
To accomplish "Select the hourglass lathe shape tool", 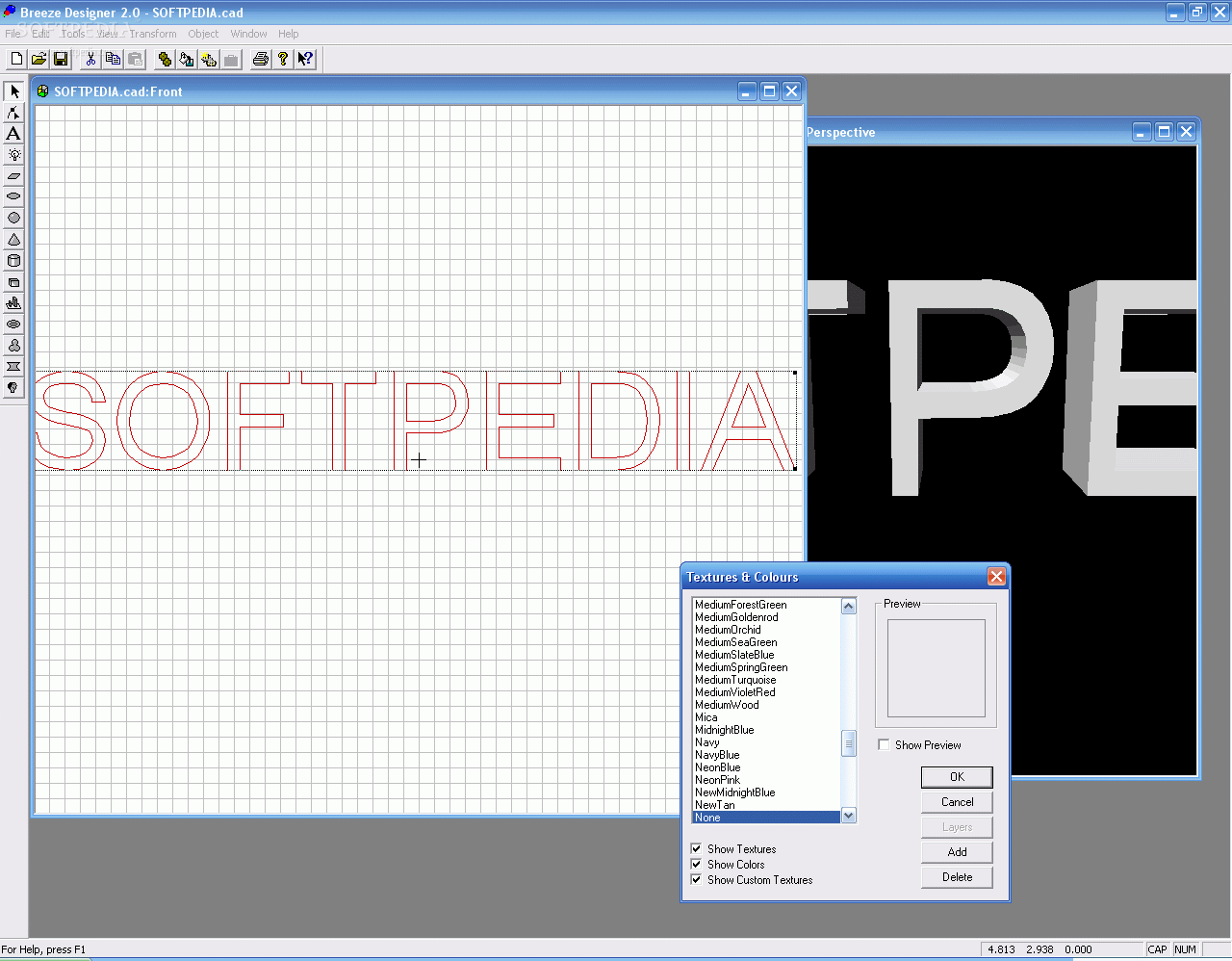I will (x=13, y=366).
